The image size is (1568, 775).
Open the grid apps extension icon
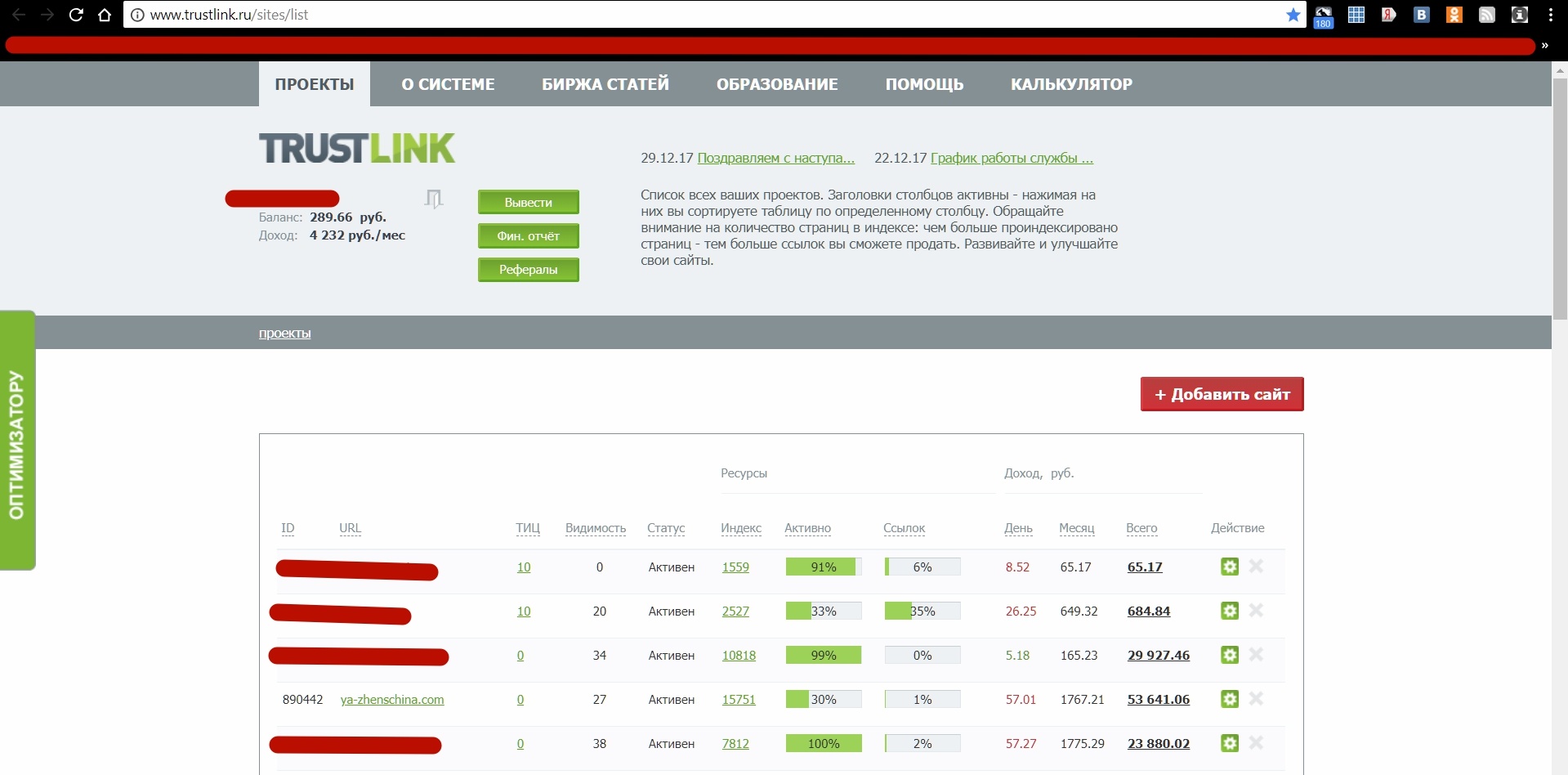click(1356, 15)
